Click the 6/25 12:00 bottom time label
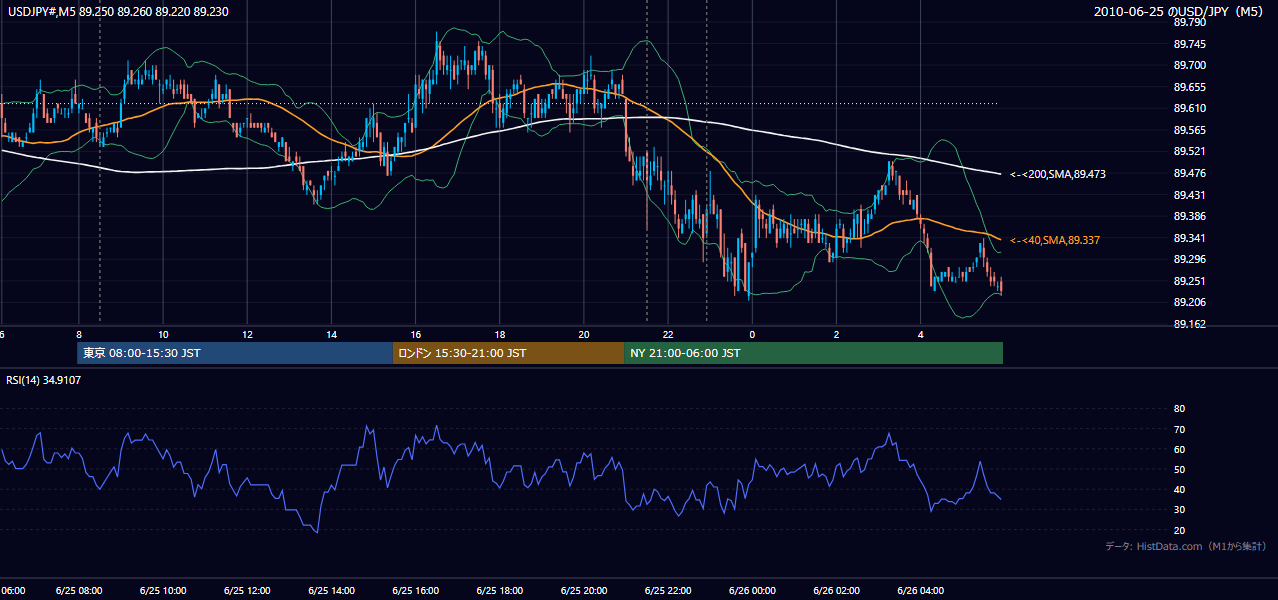The width and height of the screenshot is (1278, 600). click(x=246, y=591)
